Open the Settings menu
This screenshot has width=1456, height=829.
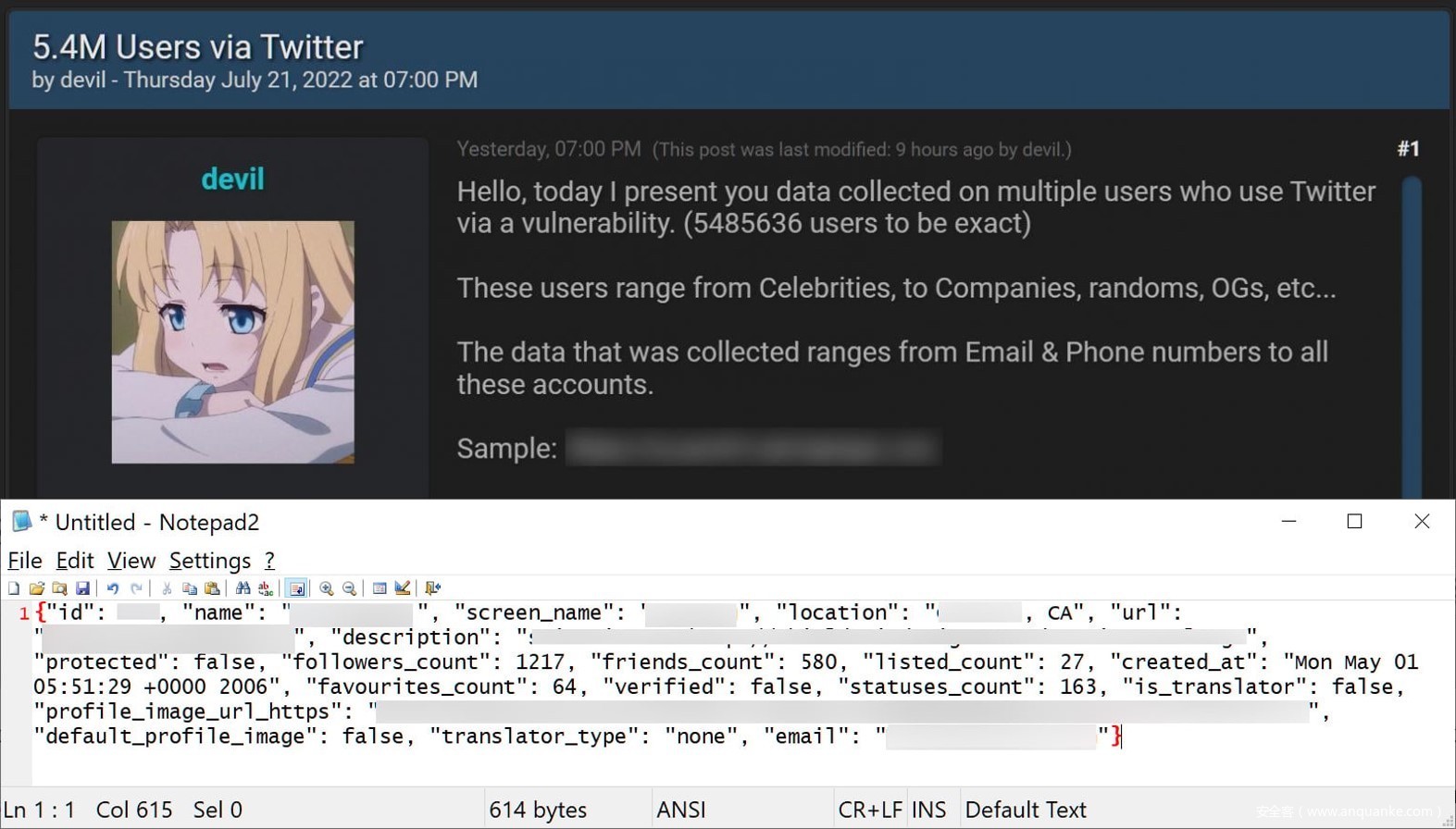pyautogui.click(x=210, y=561)
